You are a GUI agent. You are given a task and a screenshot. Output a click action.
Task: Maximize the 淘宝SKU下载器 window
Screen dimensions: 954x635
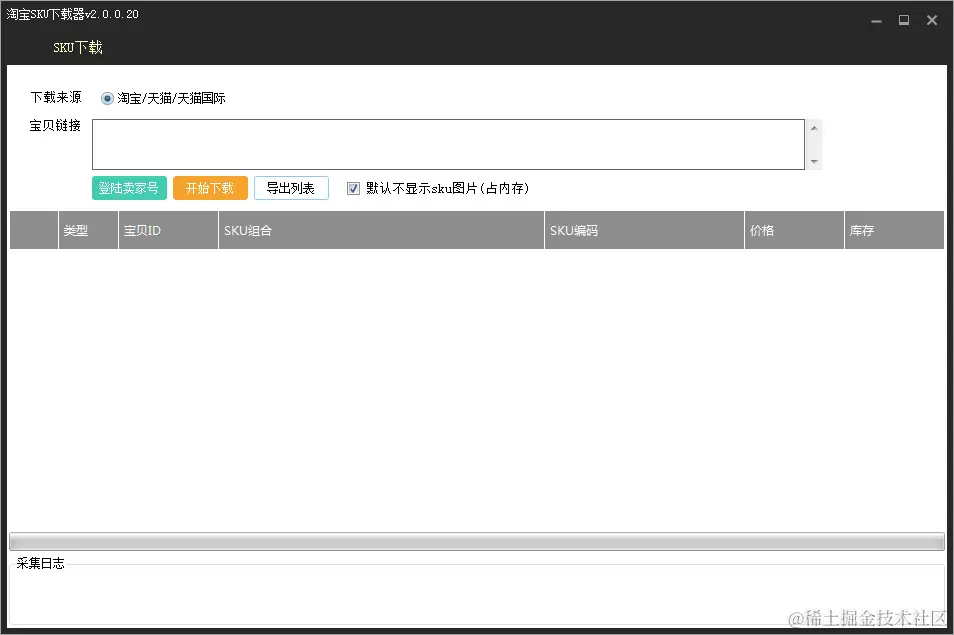(x=904, y=21)
